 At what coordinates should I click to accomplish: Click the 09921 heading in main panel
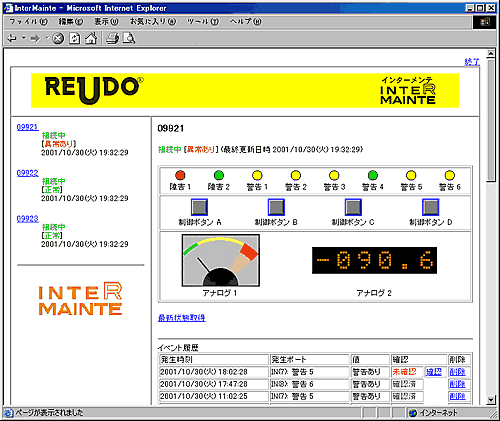click(x=170, y=128)
